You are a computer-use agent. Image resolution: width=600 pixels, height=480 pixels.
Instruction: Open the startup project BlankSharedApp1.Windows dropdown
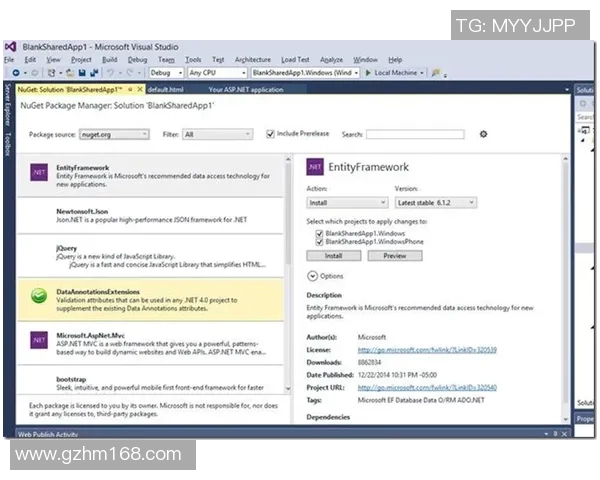(x=305, y=73)
